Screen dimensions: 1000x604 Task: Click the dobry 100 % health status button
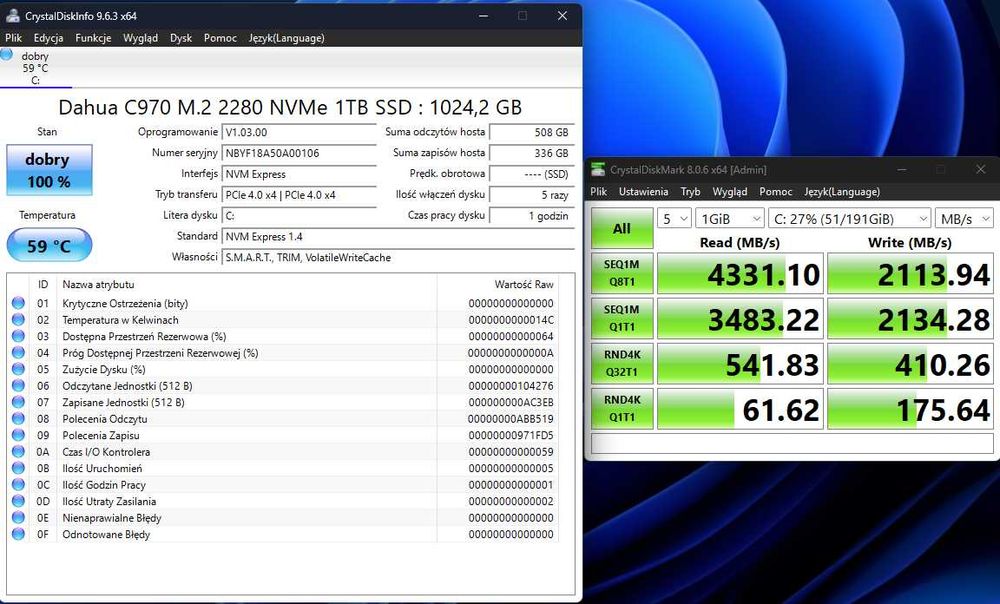pyautogui.click(x=49, y=170)
